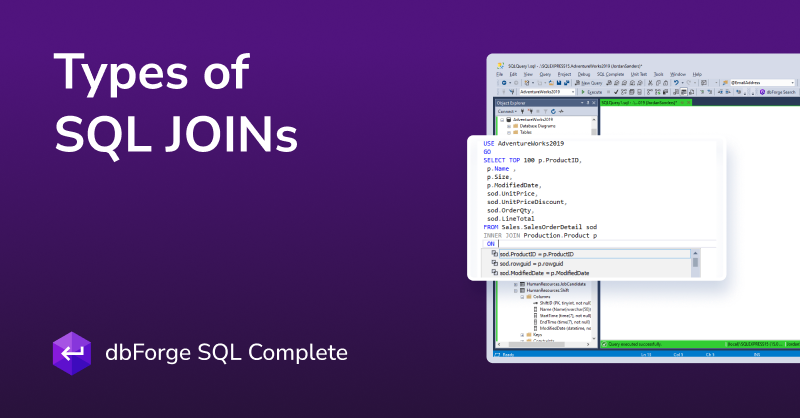The image size is (800, 418).
Task: Click the New Query toolbar button
Action: point(589,83)
